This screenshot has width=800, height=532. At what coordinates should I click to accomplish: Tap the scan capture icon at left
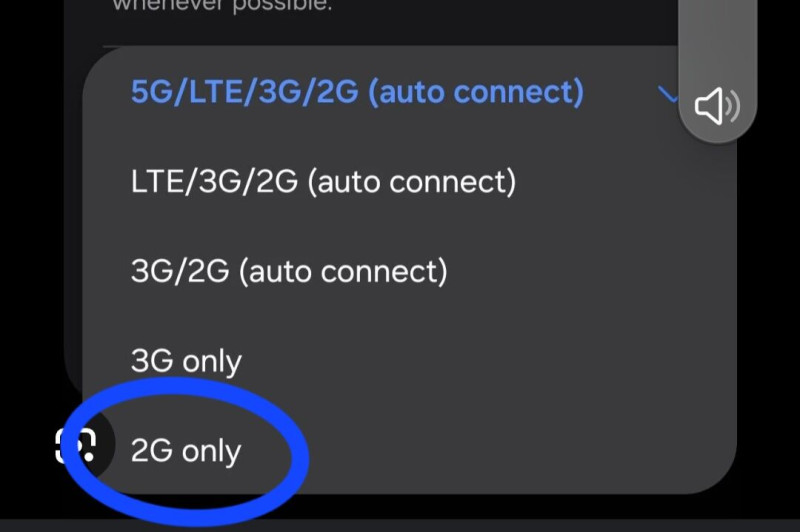pos(76,446)
